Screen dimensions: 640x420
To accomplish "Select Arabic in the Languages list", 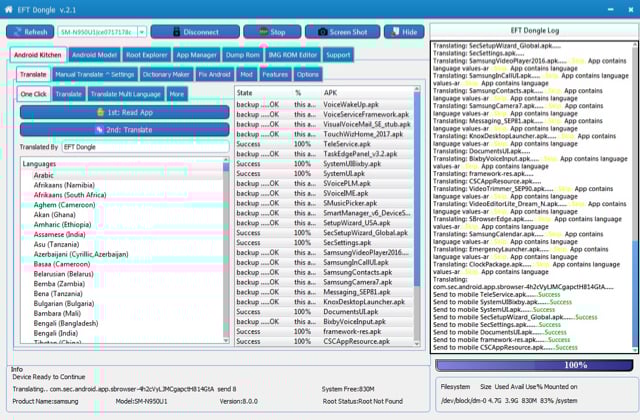I will tap(44, 175).
